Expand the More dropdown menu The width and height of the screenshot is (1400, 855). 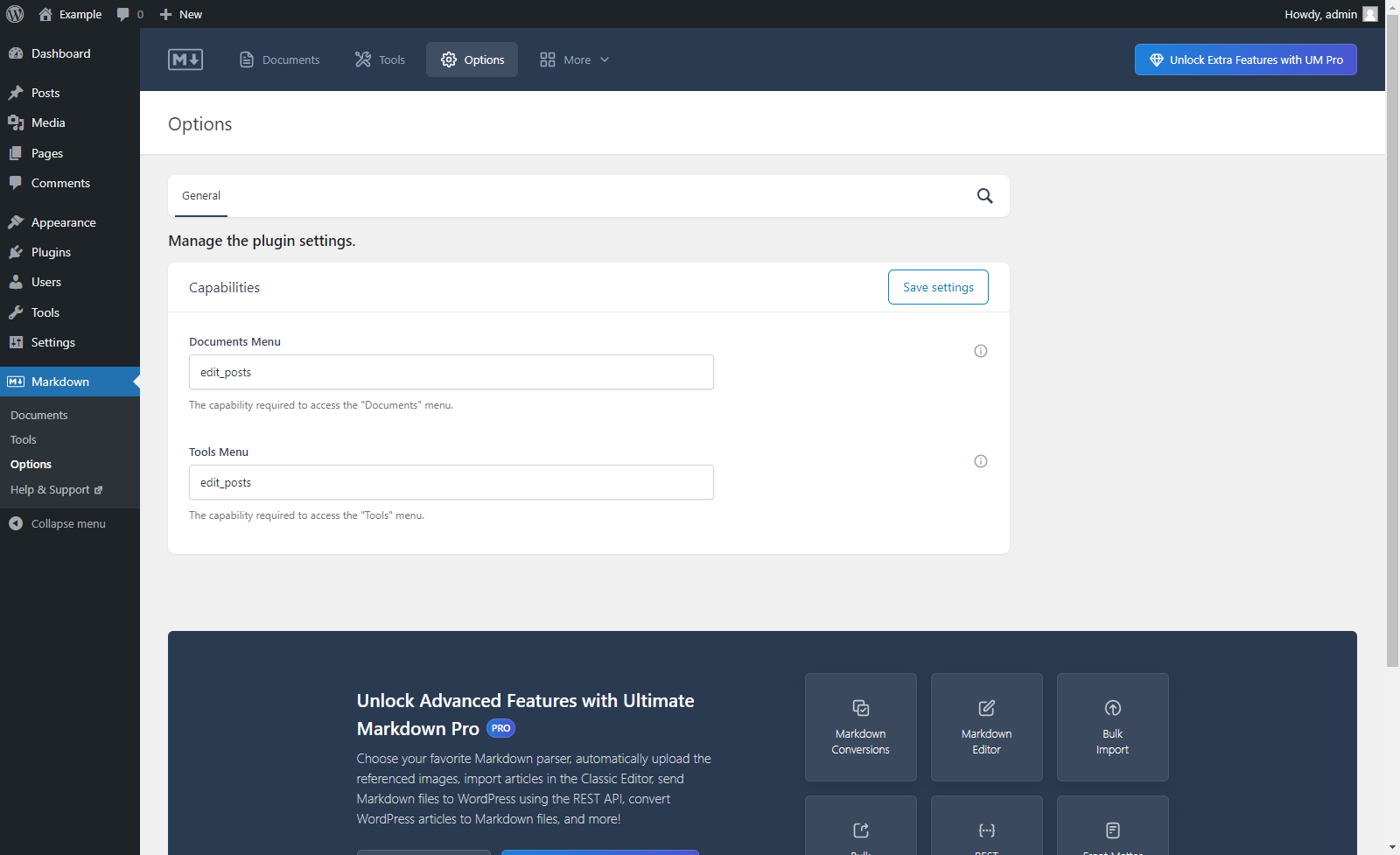pos(575,60)
